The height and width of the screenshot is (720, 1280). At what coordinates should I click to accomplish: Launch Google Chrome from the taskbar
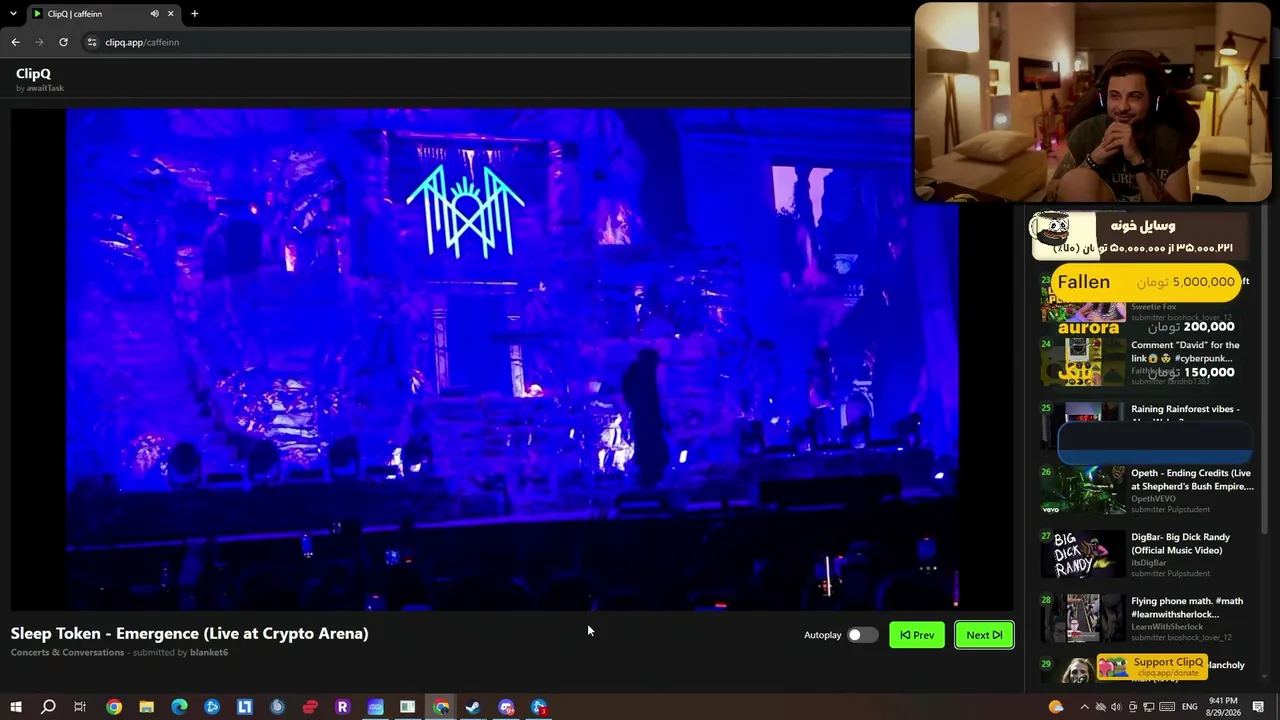pyautogui.click(x=114, y=707)
